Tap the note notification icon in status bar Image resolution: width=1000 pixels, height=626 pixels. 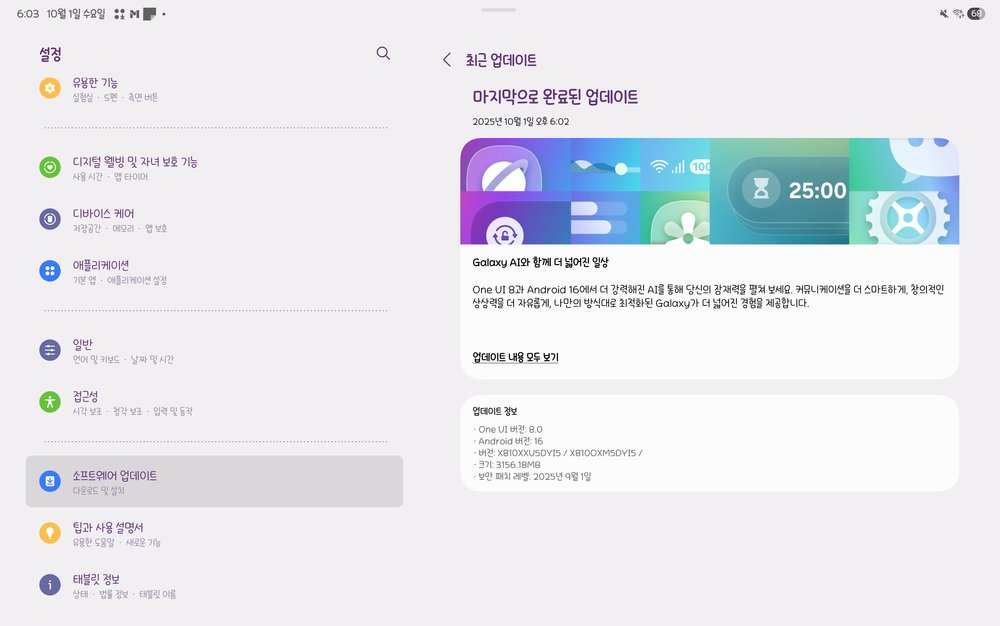[149, 14]
